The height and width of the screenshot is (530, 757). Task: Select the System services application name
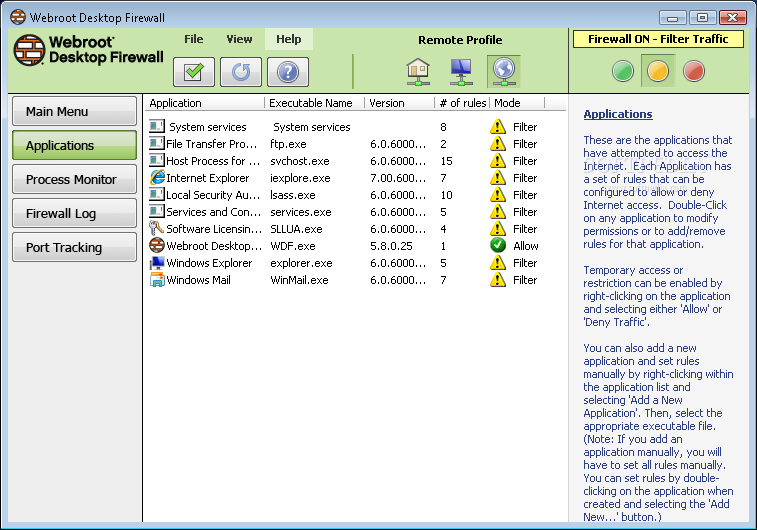click(208, 127)
